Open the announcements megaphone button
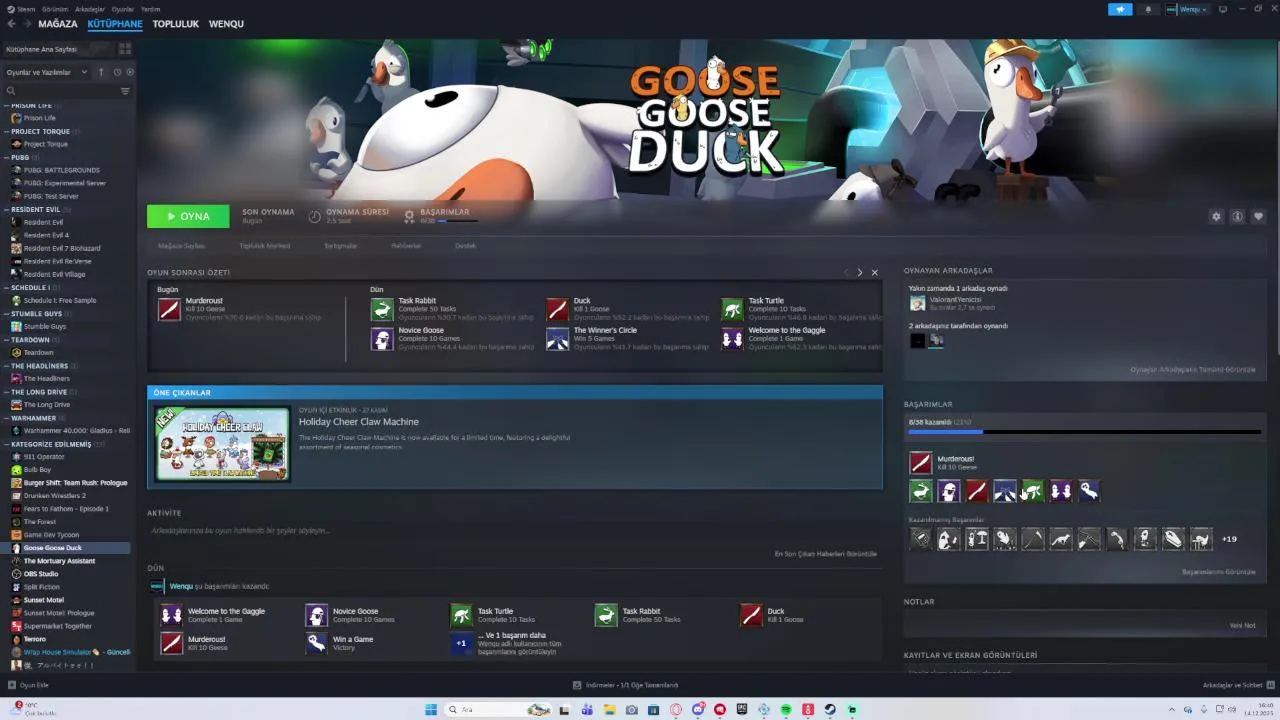This screenshot has width=1280, height=720. click(x=1120, y=9)
